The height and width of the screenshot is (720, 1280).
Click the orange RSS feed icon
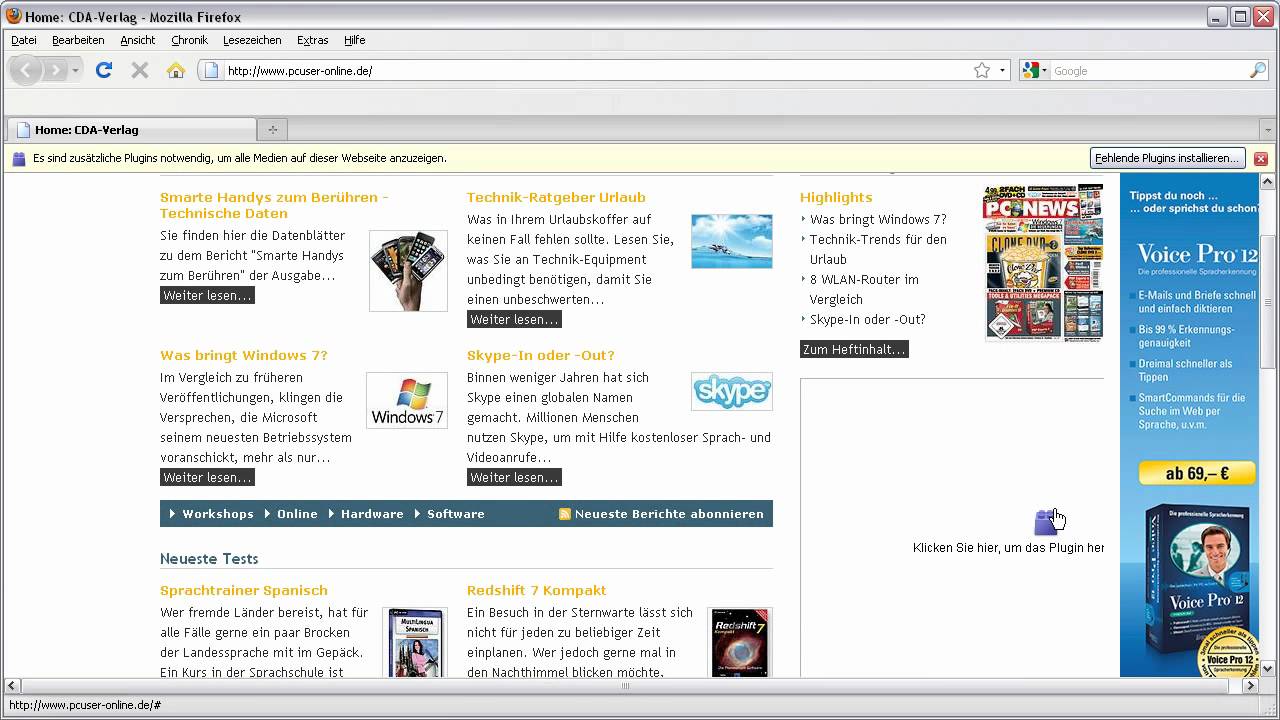(564, 513)
